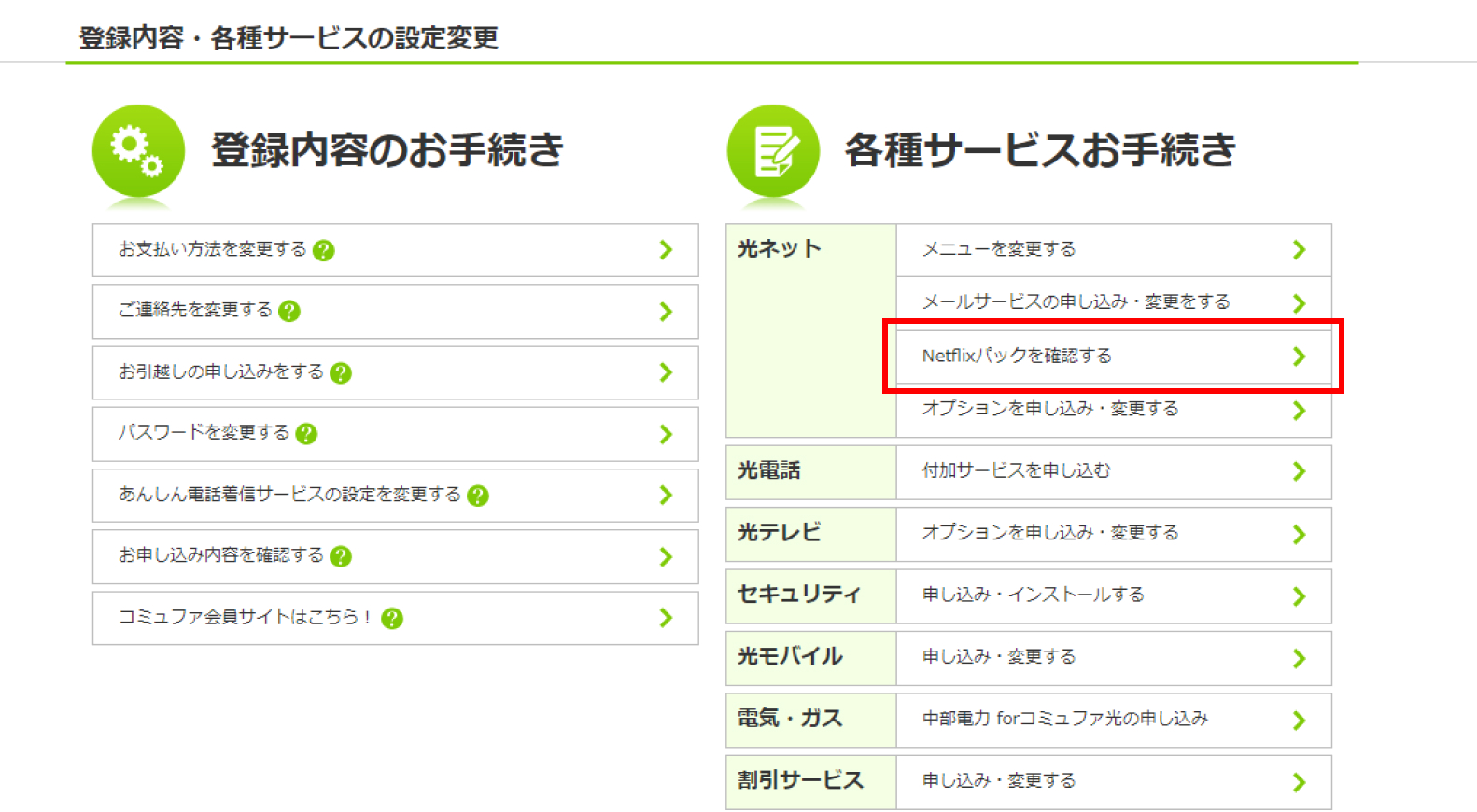Image resolution: width=1477 pixels, height=812 pixels.
Task: Select 光モバイル 申し込み・変更する
Action: click(1114, 658)
